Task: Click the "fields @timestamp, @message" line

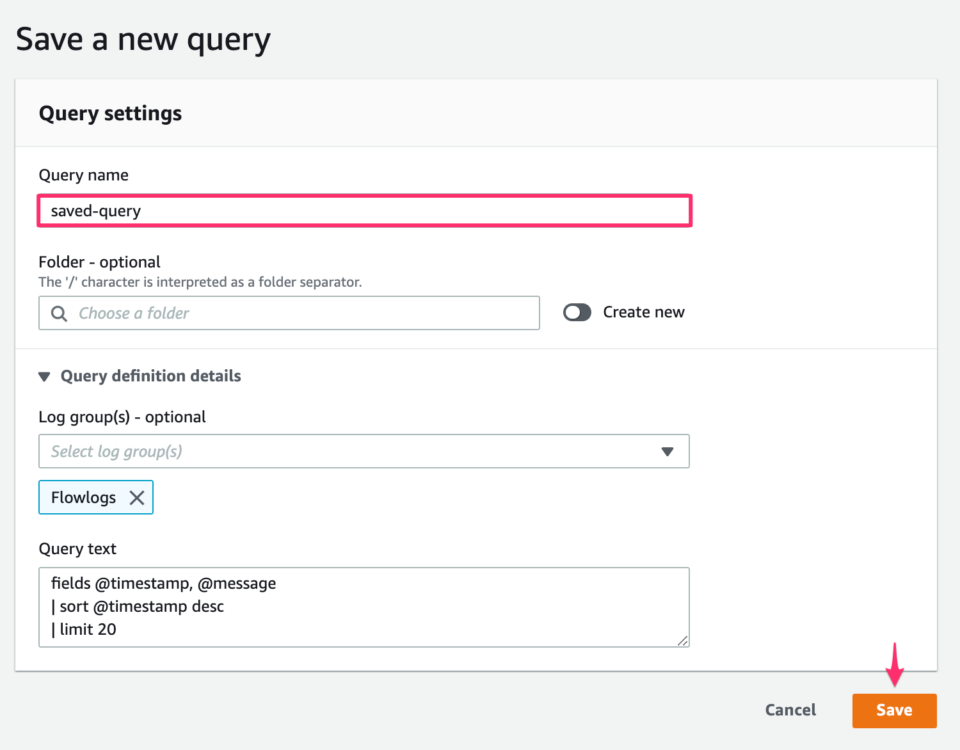Action: point(163,583)
